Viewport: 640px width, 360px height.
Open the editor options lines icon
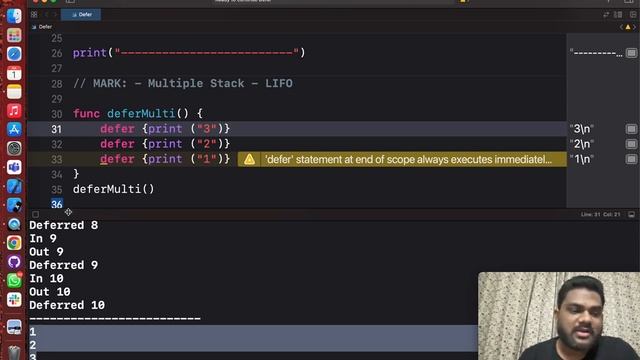pos(618,15)
